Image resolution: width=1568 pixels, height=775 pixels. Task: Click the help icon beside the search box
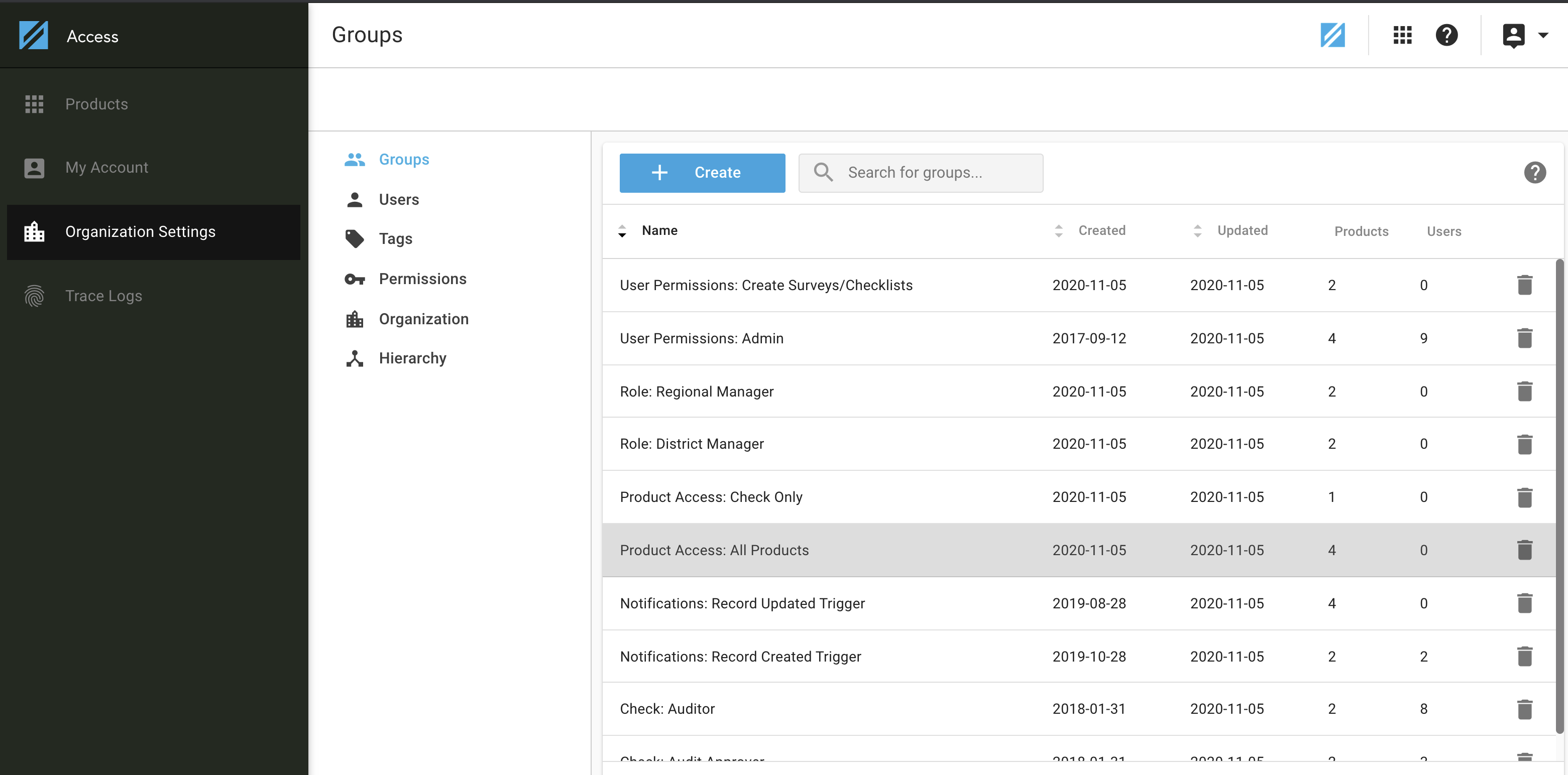click(1534, 173)
